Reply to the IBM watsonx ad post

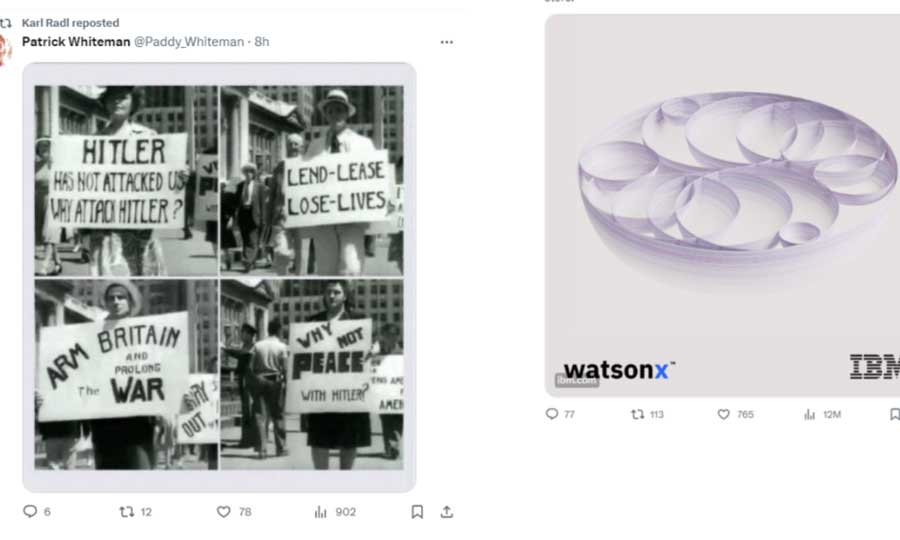(560, 414)
